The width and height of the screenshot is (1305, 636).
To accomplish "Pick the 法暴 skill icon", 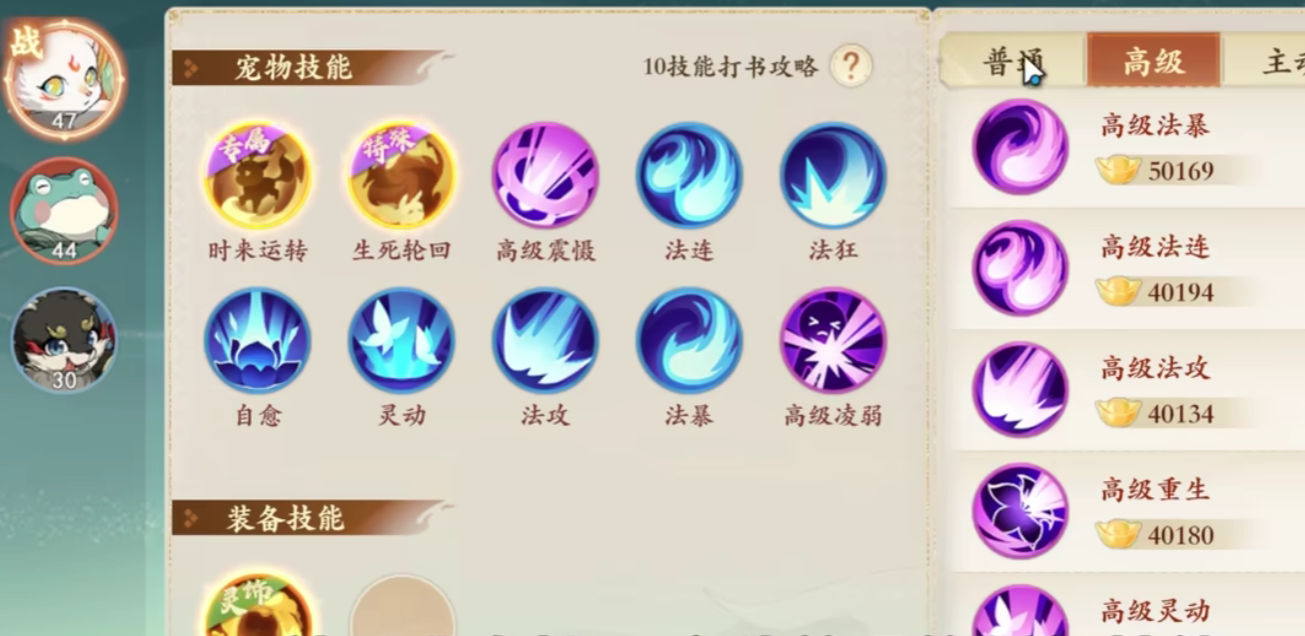I will [689, 341].
